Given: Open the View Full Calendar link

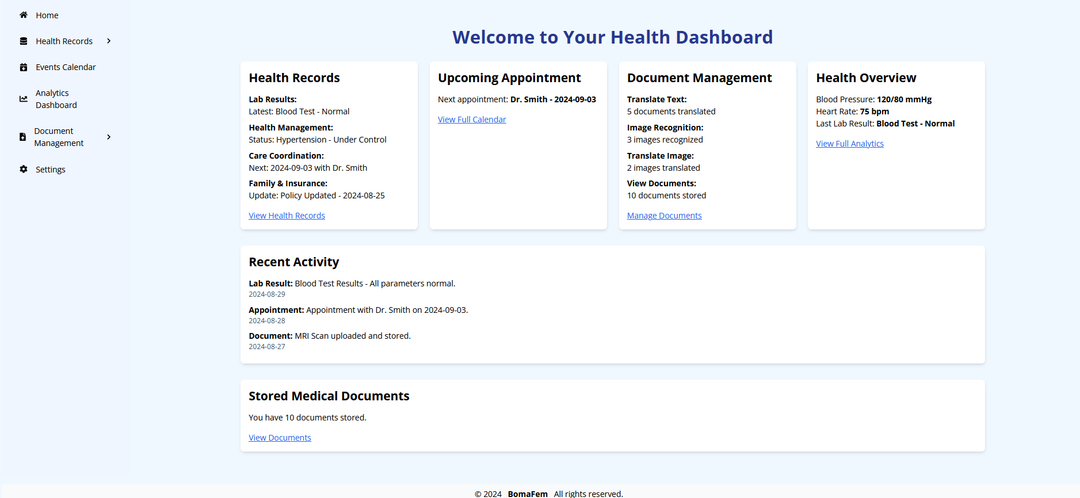Looking at the screenshot, I should [472, 120].
